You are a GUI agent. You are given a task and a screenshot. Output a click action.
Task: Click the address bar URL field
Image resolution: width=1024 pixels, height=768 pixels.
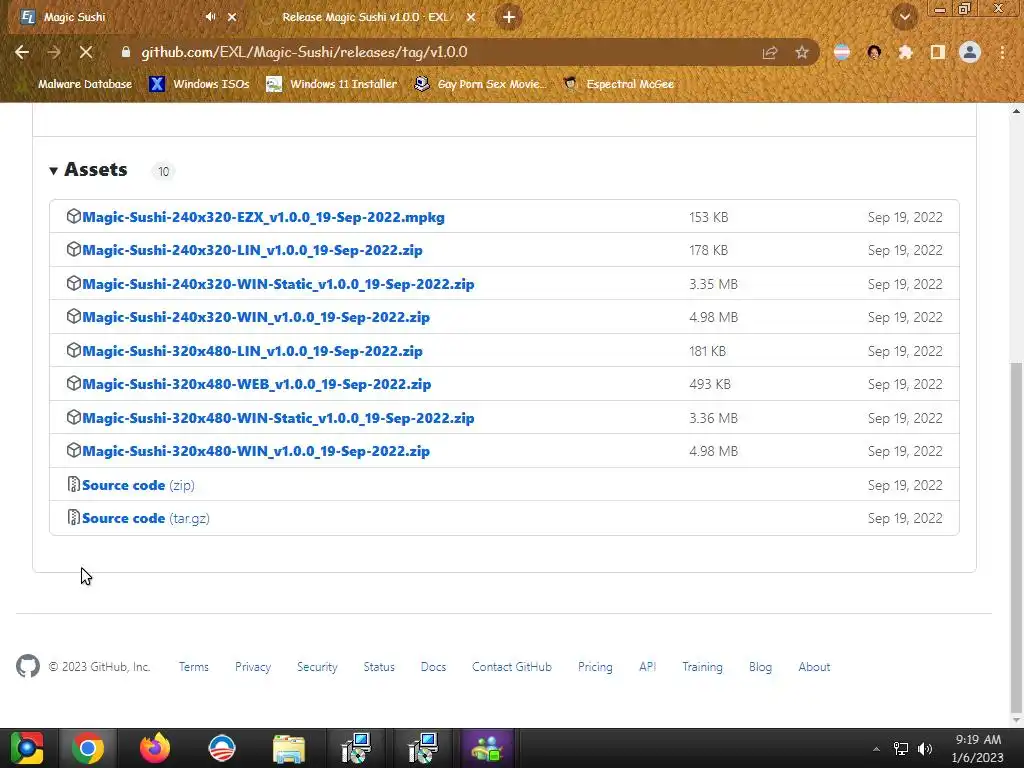point(444,52)
